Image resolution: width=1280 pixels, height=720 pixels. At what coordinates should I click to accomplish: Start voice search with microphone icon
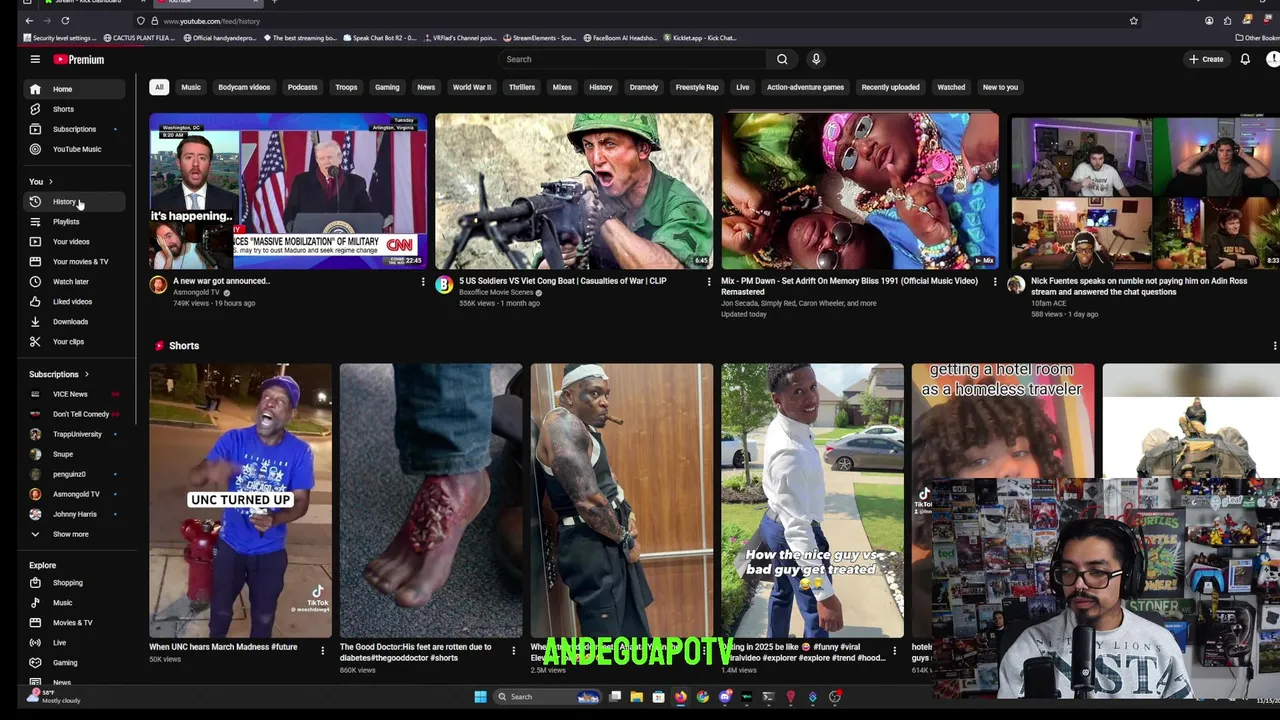[x=816, y=59]
